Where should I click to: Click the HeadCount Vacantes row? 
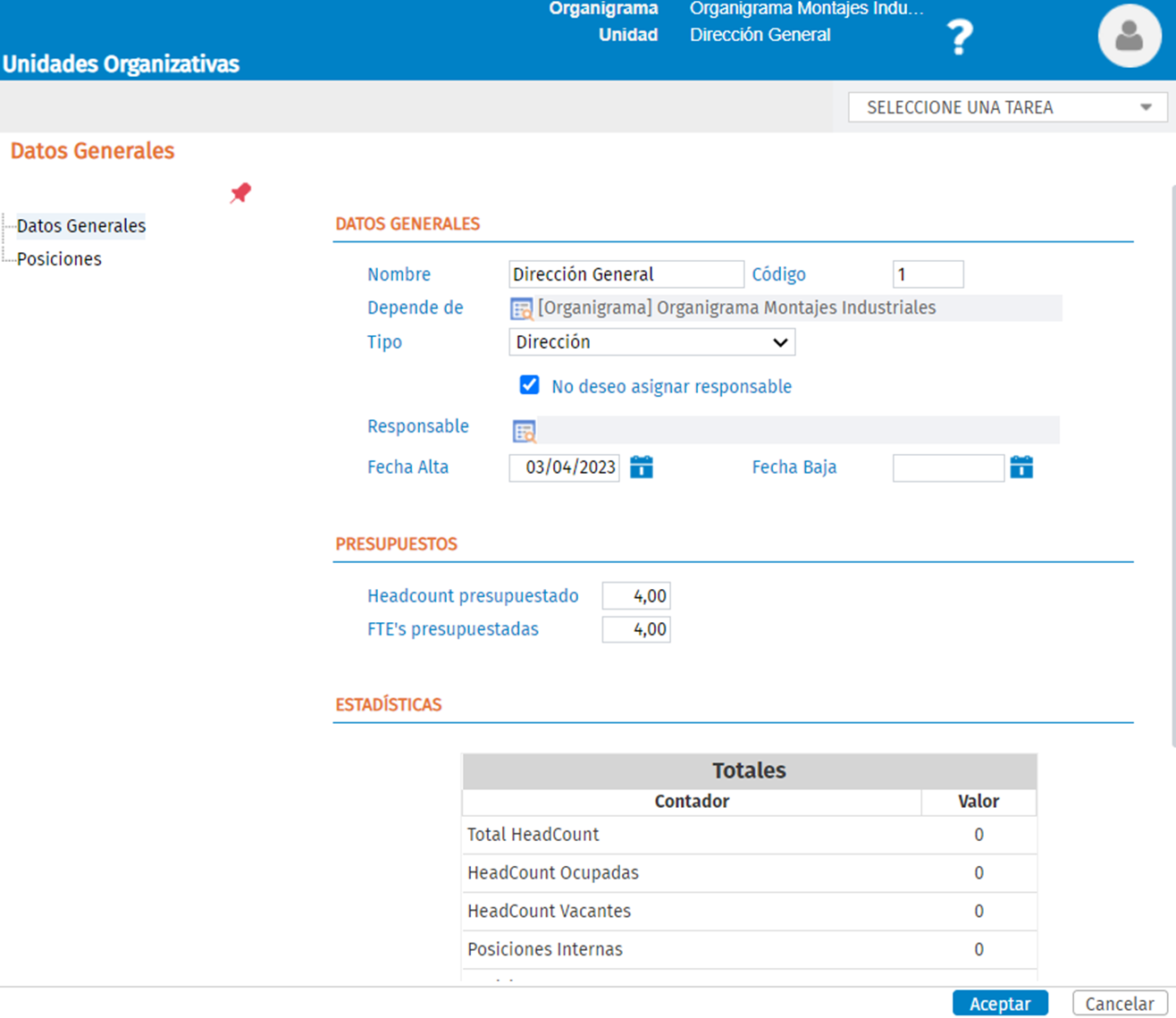[x=749, y=912]
